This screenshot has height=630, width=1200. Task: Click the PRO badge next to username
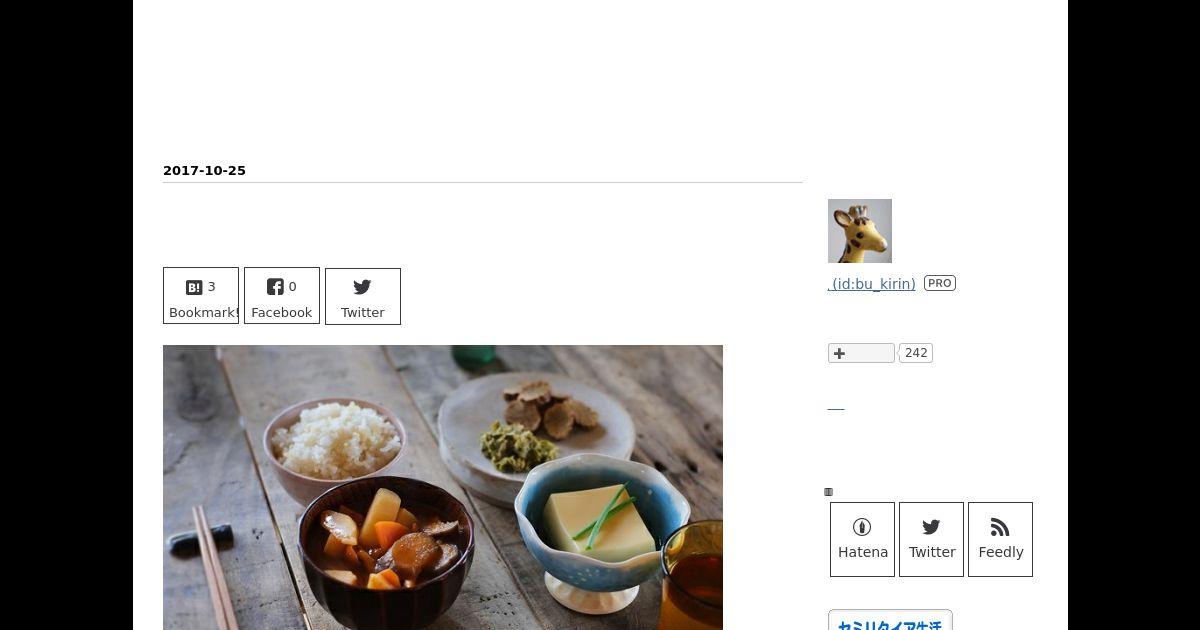tap(940, 283)
